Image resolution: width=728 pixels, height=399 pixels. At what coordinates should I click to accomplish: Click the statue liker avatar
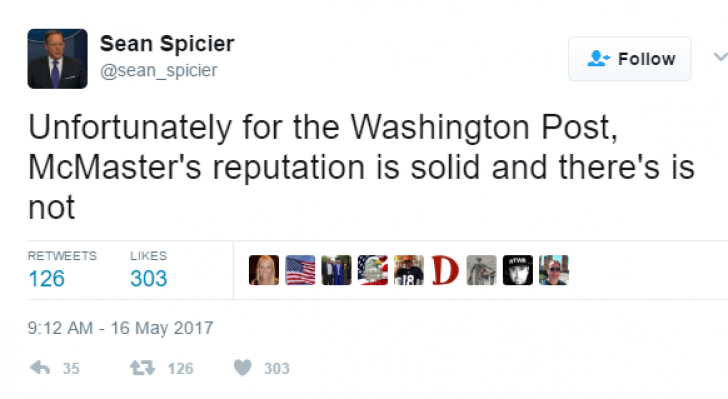(x=481, y=270)
